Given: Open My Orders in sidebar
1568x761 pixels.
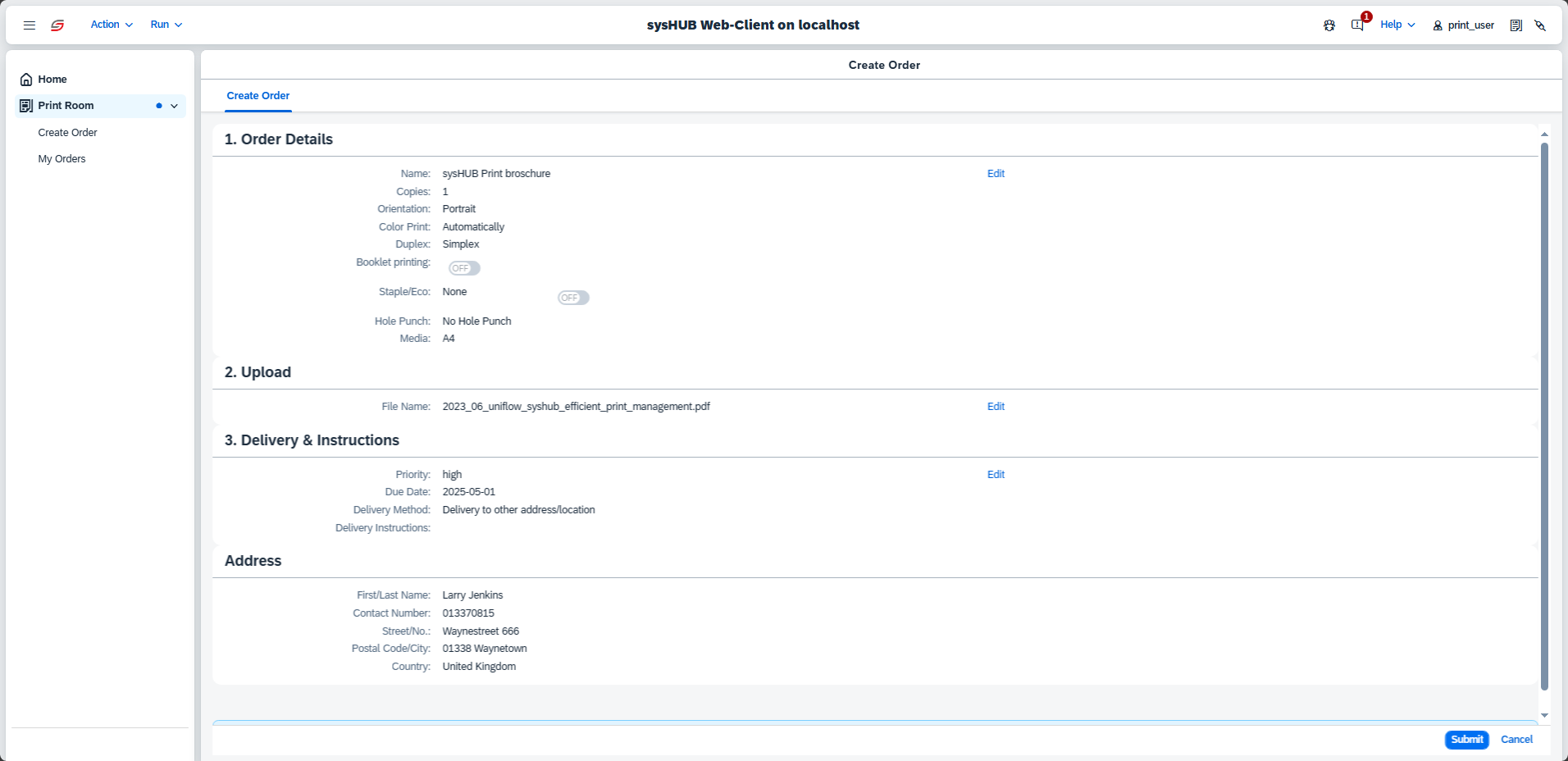Looking at the screenshot, I should [62, 159].
